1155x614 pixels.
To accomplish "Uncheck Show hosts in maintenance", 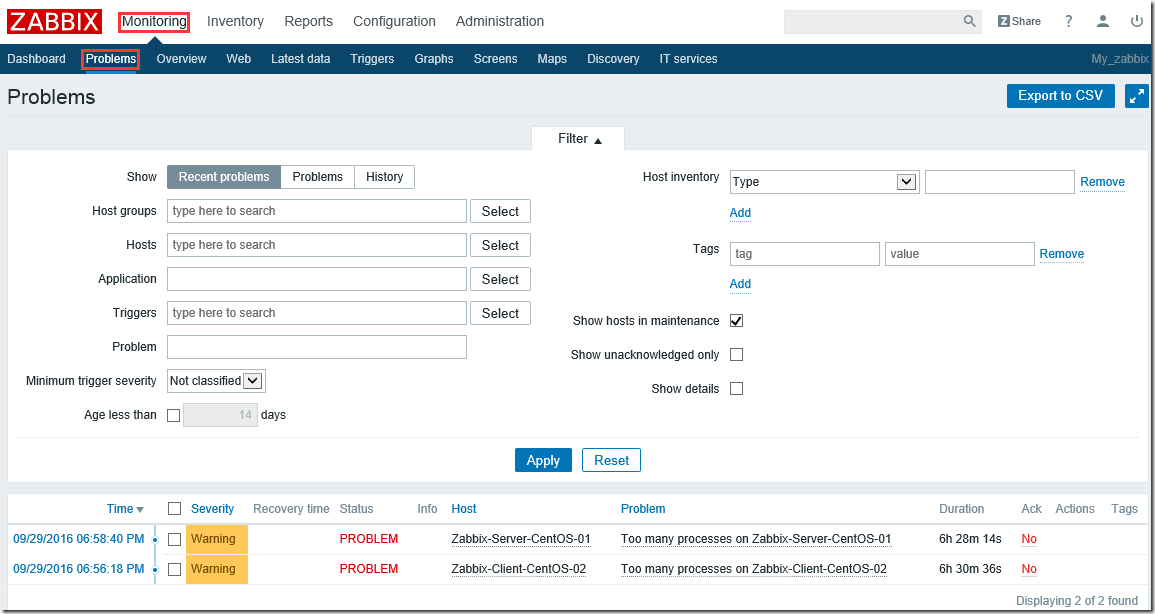I will pyautogui.click(x=736, y=321).
